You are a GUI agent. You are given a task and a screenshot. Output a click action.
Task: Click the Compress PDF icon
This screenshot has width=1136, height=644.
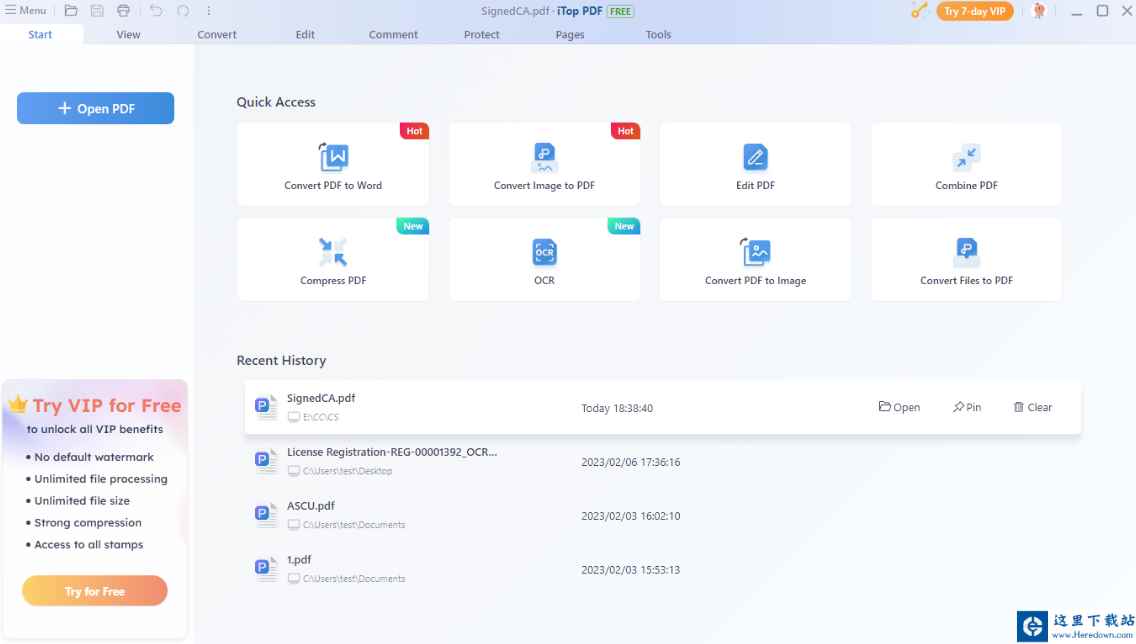[333, 252]
